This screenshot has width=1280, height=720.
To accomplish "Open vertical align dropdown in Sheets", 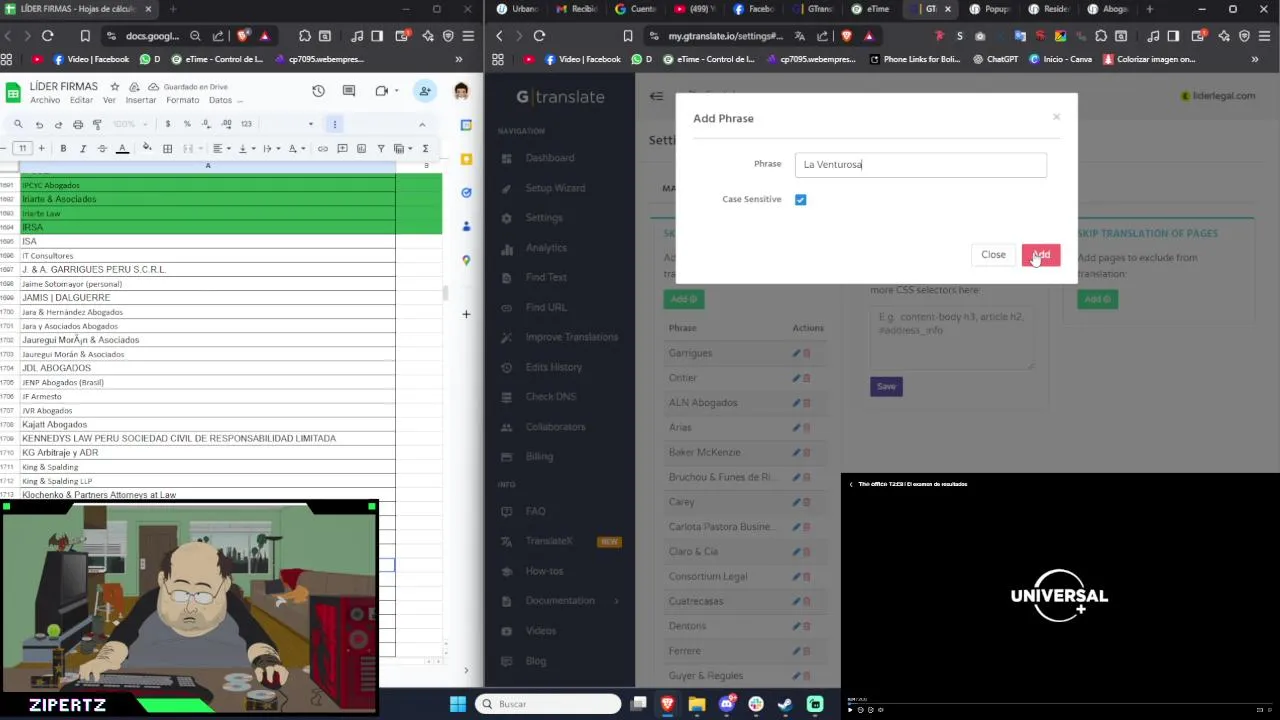I will pos(246,149).
